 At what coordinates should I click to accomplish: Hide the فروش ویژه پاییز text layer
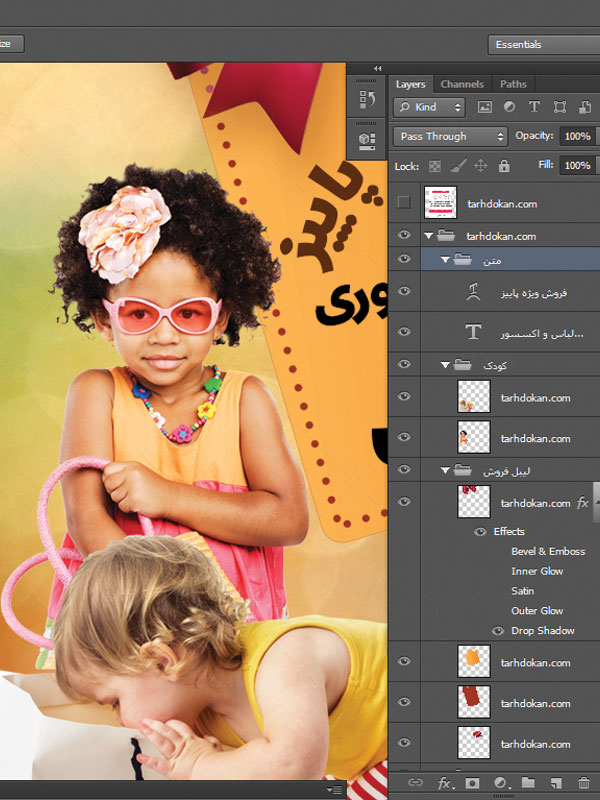[404, 291]
